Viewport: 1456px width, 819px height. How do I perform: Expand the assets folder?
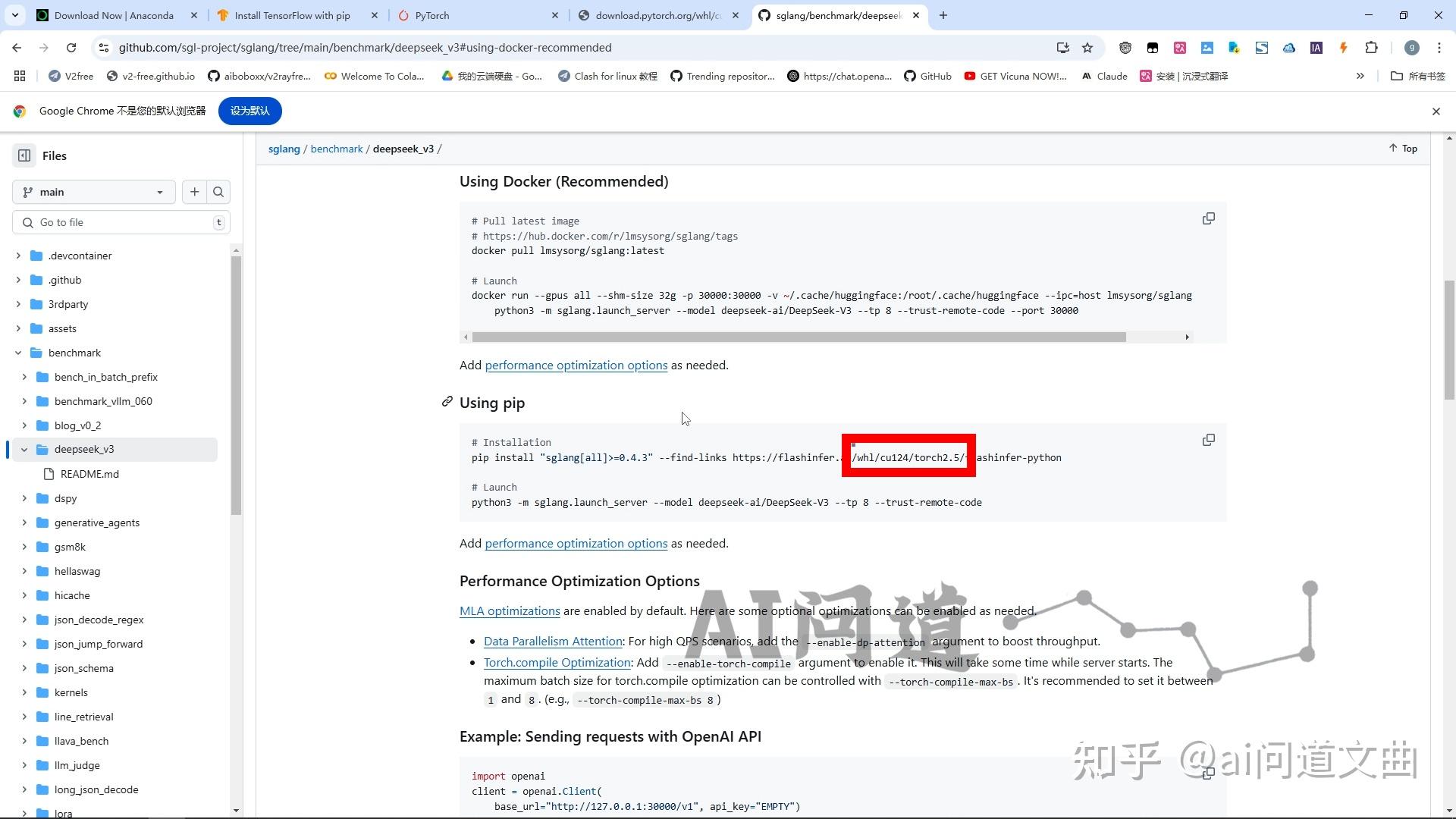click(19, 328)
